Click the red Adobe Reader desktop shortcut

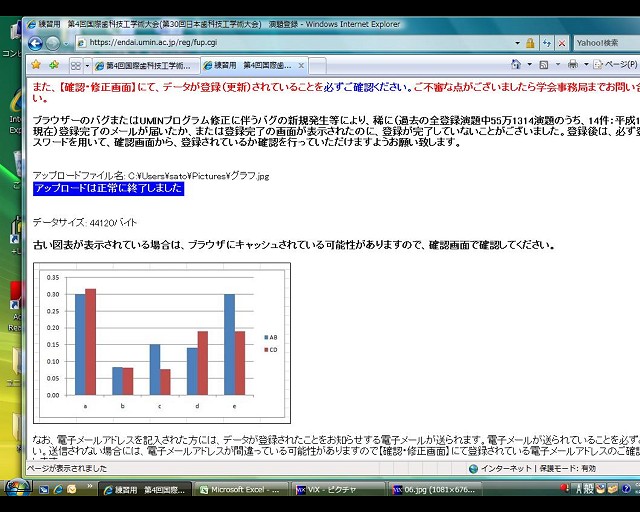tap(16, 306)
